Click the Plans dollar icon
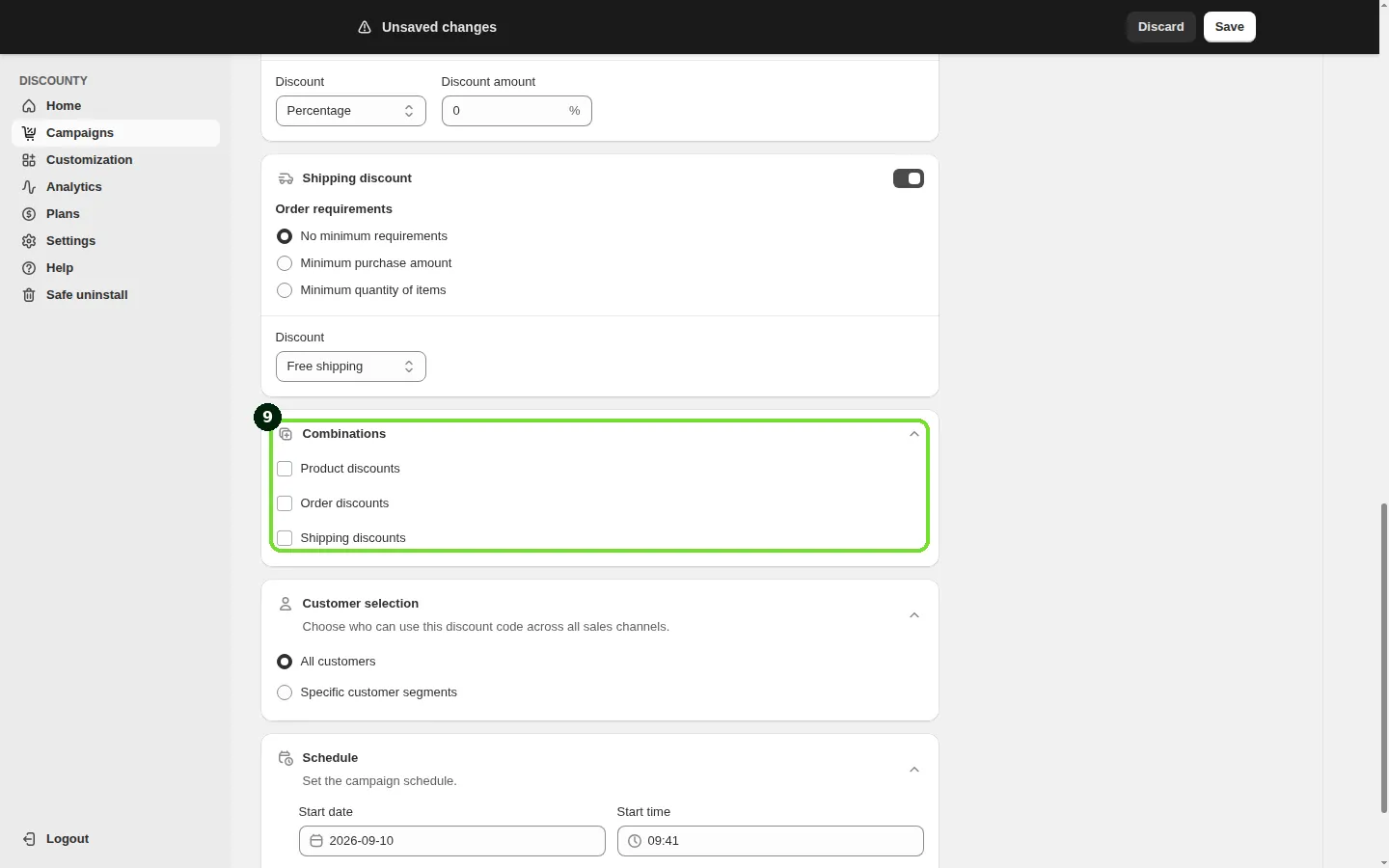 pos(29,214)
